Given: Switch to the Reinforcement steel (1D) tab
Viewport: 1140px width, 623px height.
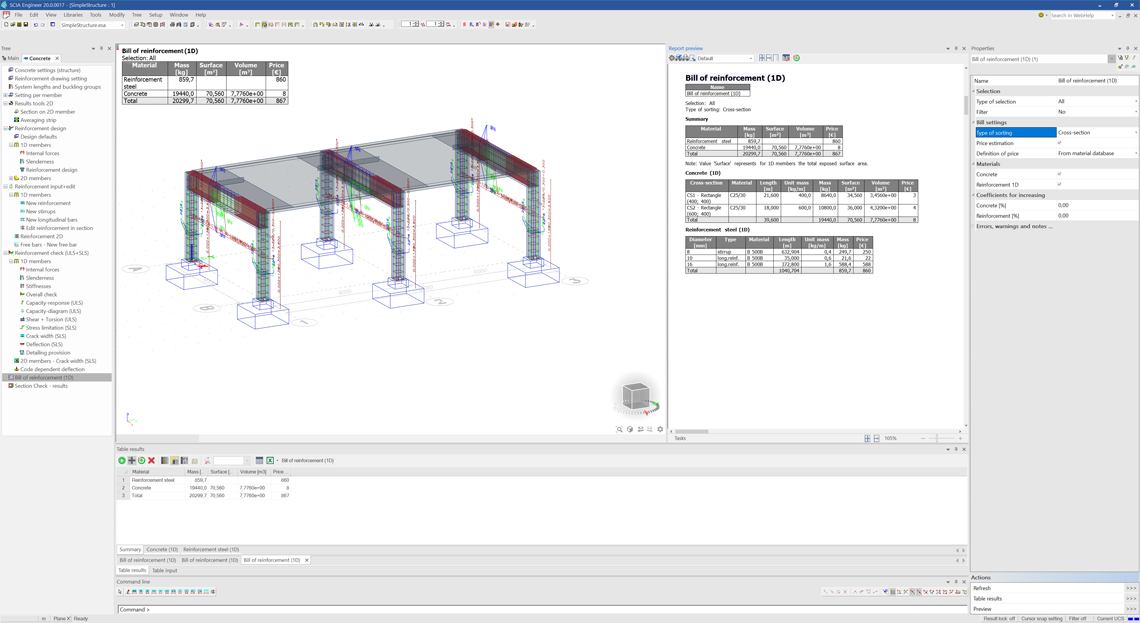Looking at the screenshot, I should tap(211, 550).
